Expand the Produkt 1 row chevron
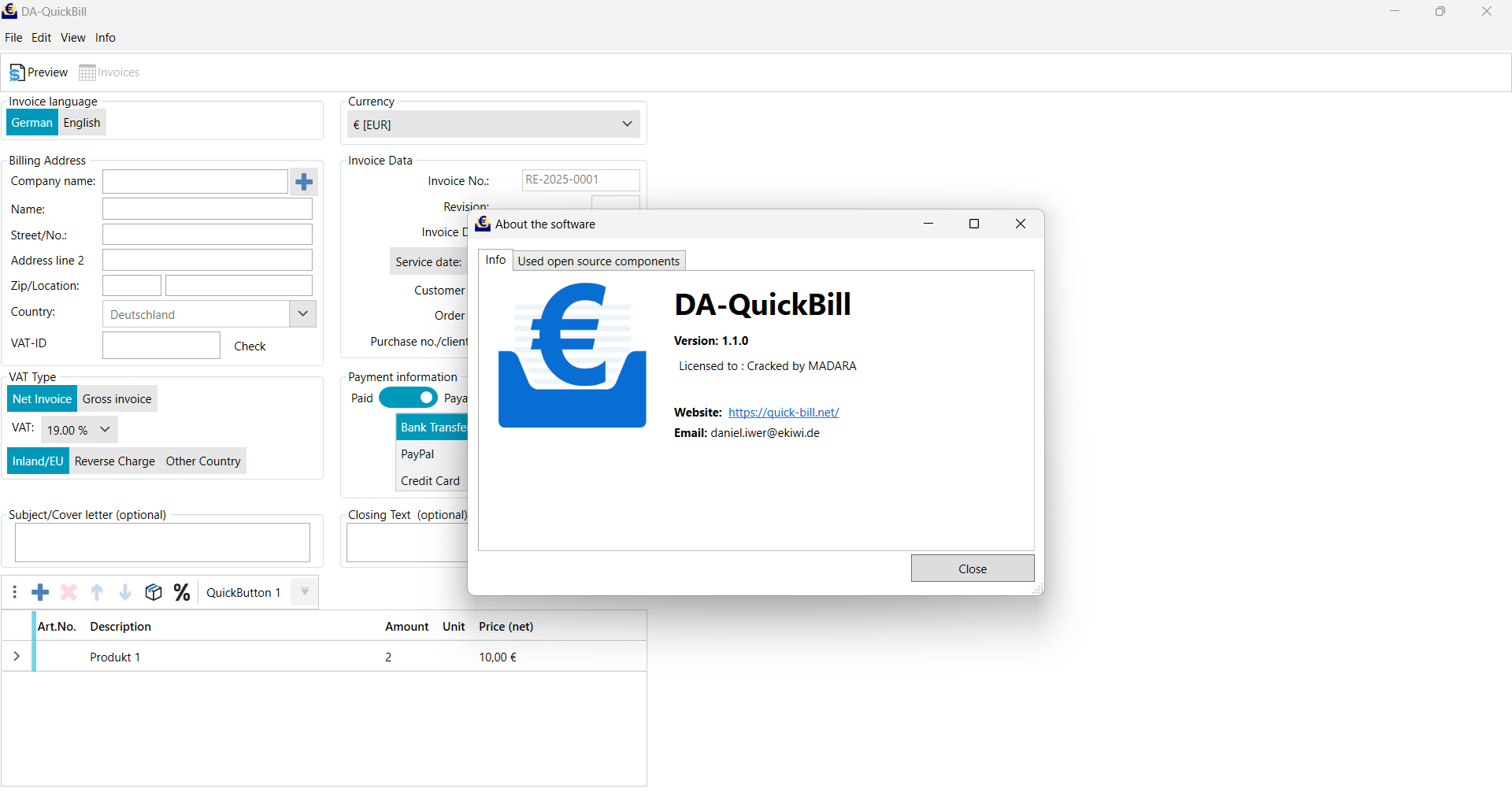Image resolution: width=1512 pixels, height=811 pixels. (x=17, y=656)
